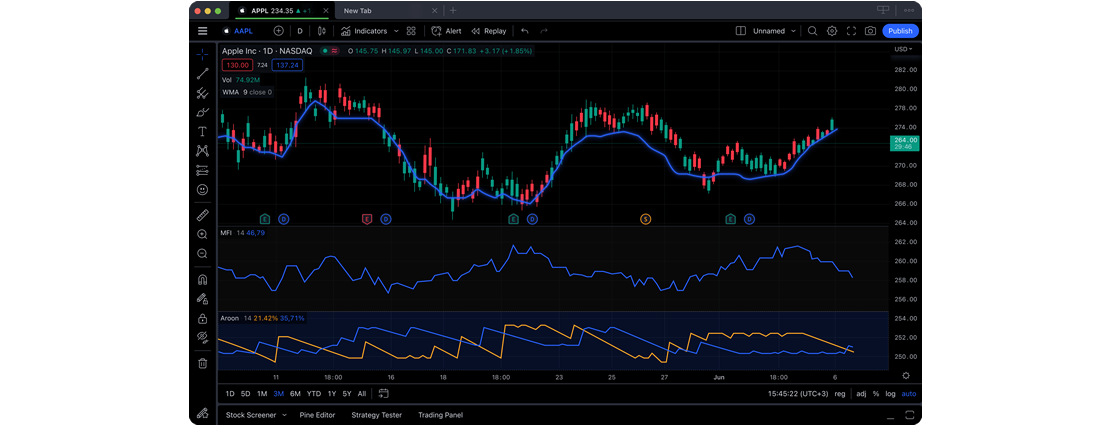Open the go to date calendar icon
The image size is (1110, 426).
pyautogui.click(x=384, y=393)
